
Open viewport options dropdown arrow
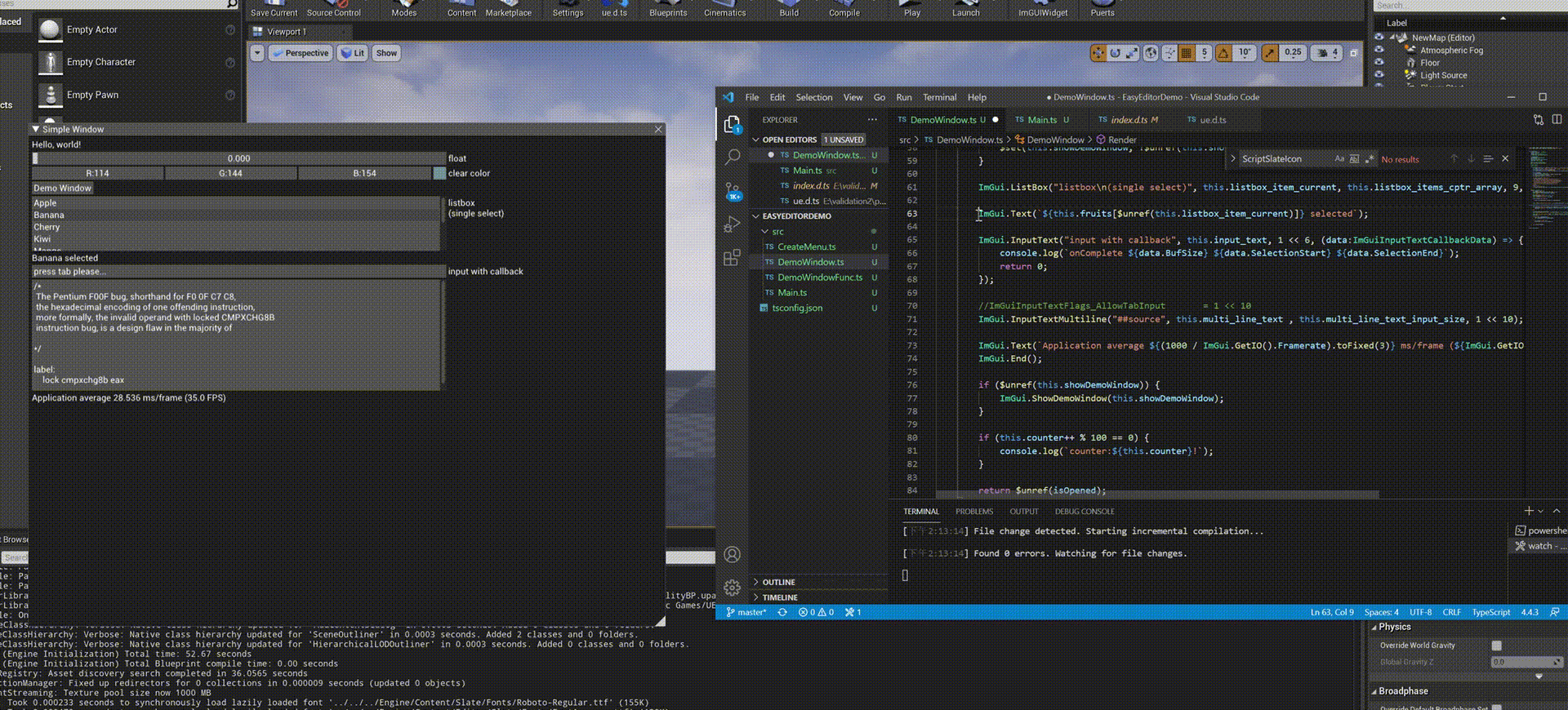click(x=257, y=53)
